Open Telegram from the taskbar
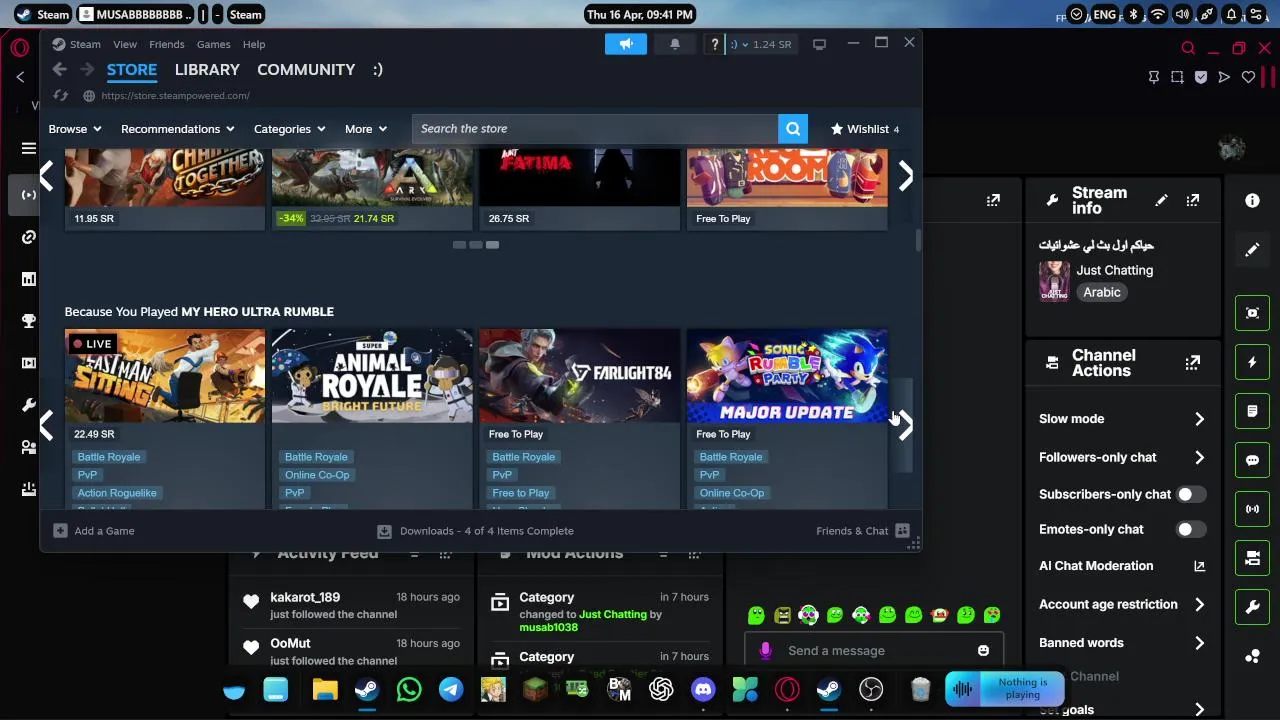Viewport: 1280px width, 720px height. 451,689
